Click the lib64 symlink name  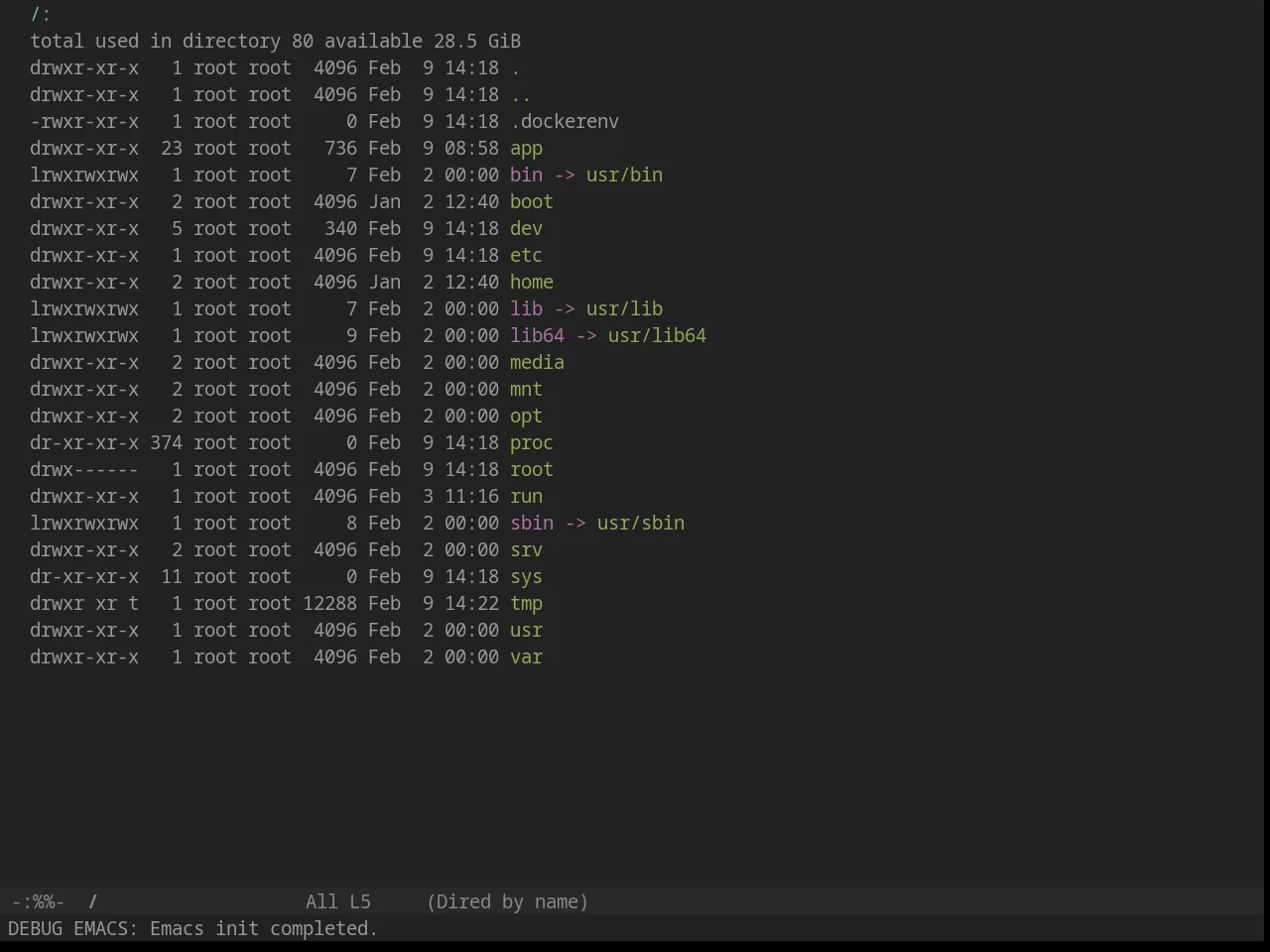click(x=537, y=336)
